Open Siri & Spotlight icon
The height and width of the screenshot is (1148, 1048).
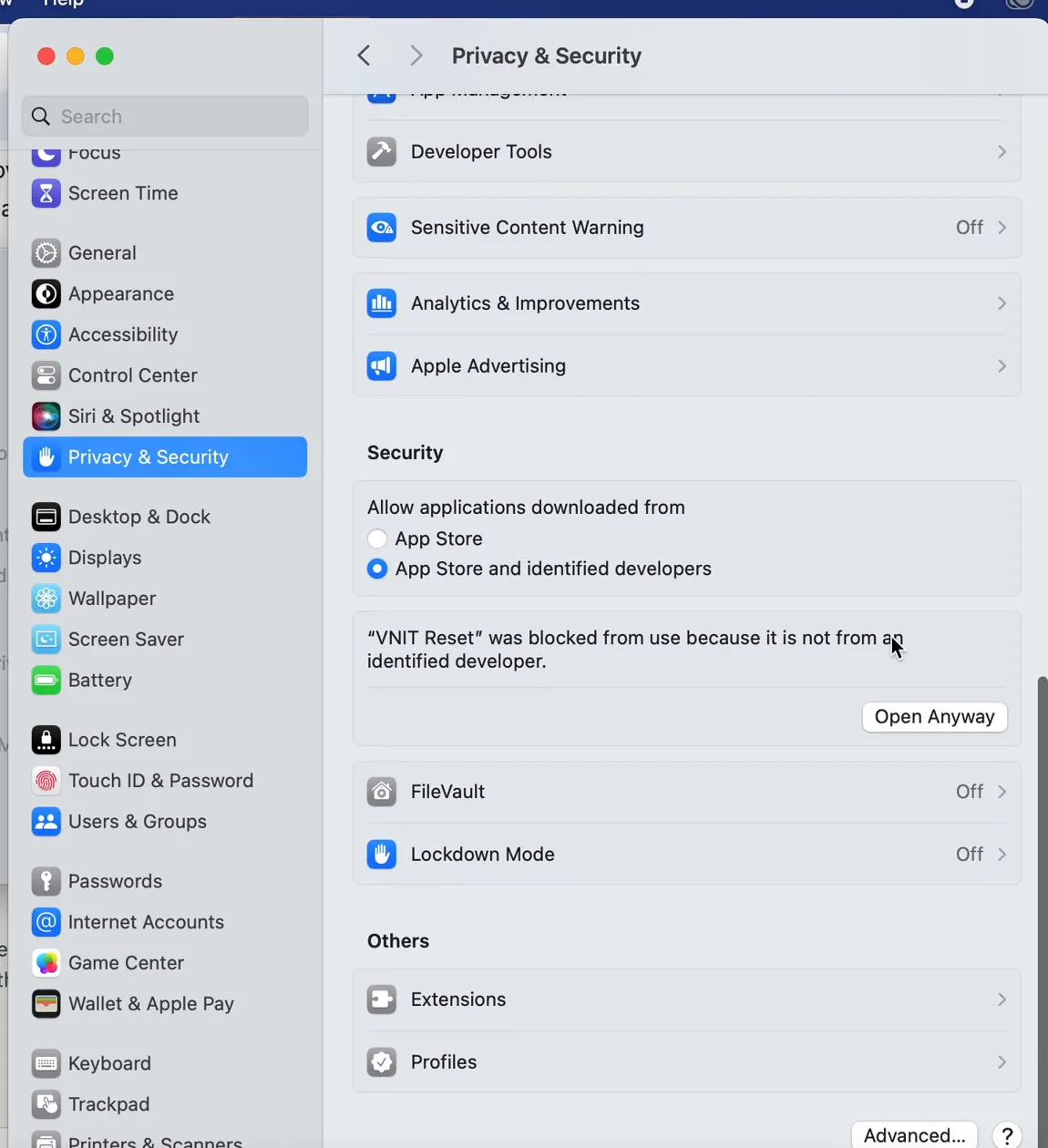click(x=46, y=416)
